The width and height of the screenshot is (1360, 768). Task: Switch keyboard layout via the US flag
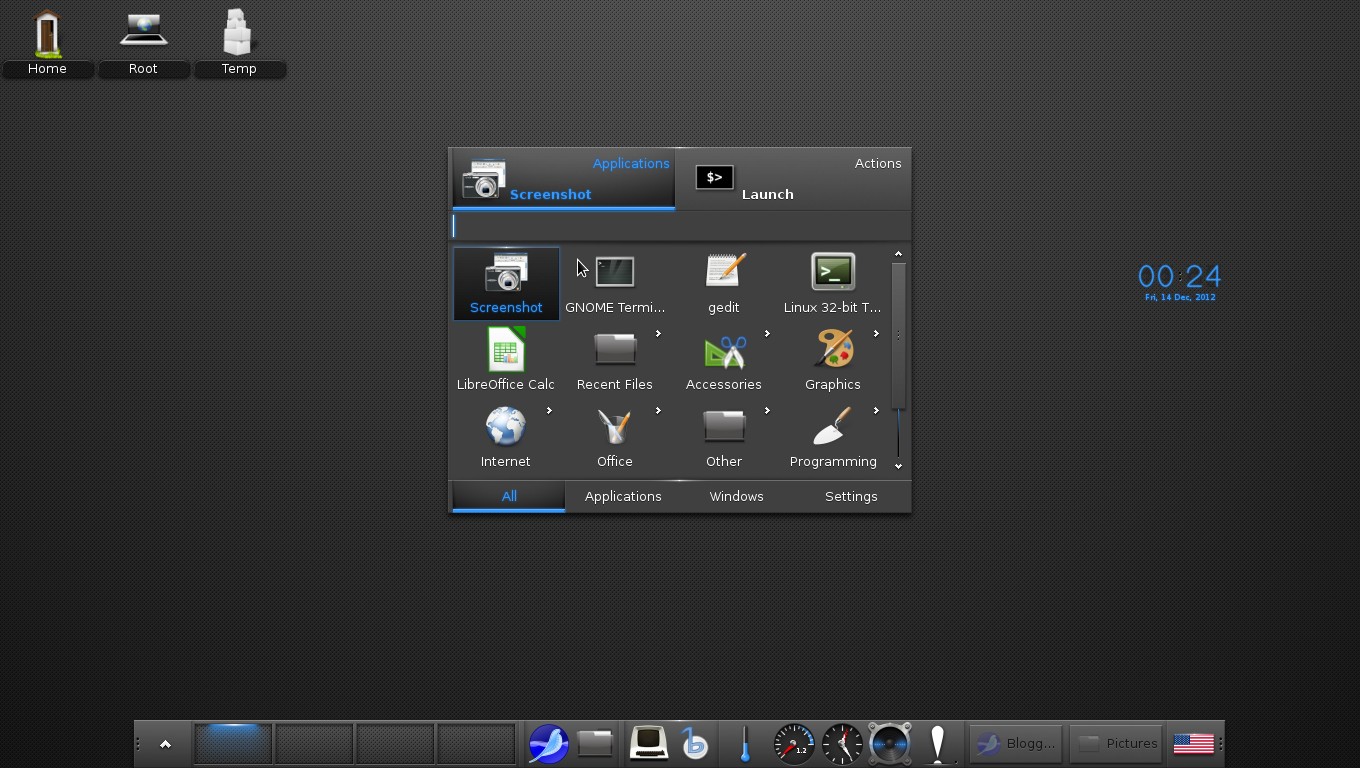1193,743
